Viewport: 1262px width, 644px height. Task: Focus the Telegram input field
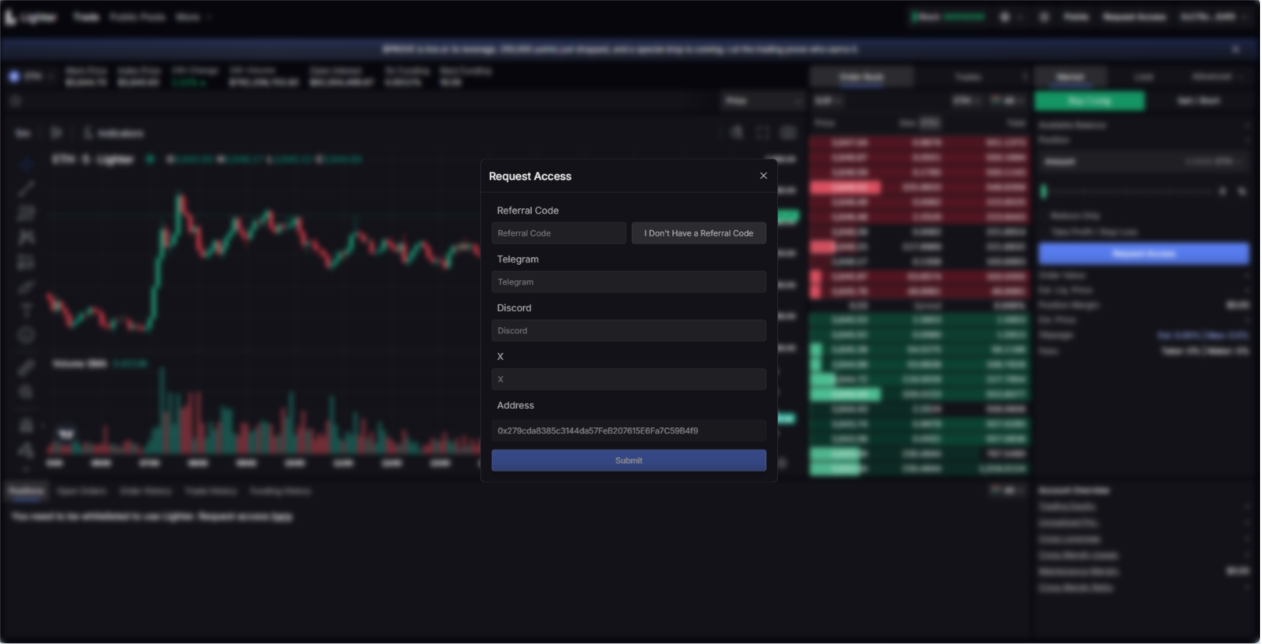coord(628,282)
